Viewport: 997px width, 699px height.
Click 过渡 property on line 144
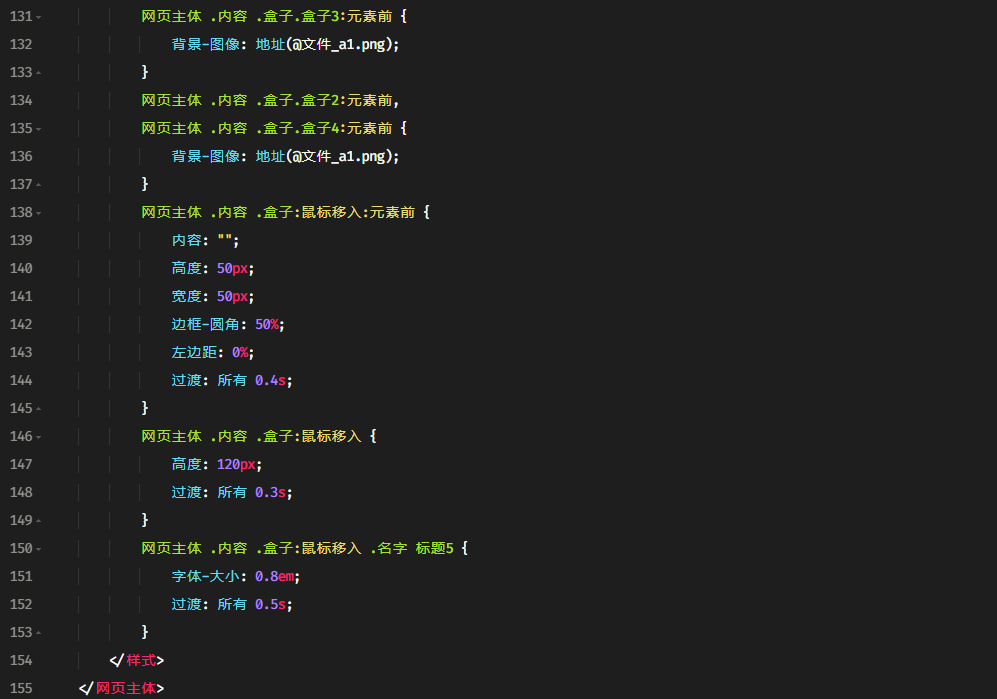tap(186, 380)
